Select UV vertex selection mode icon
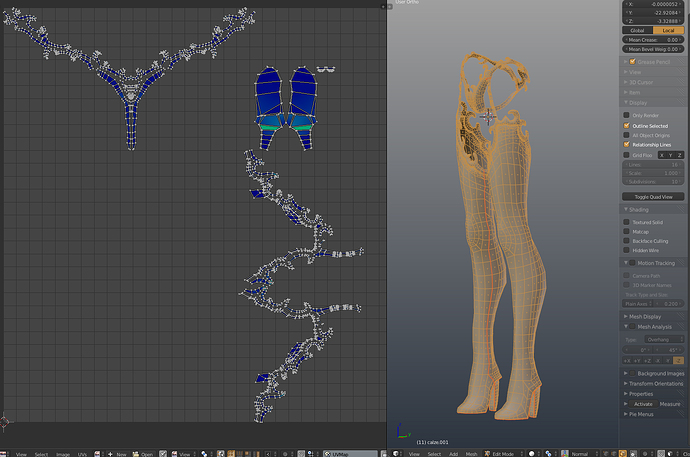This screenshot has height=457, width=690. (x=231, y=453)
